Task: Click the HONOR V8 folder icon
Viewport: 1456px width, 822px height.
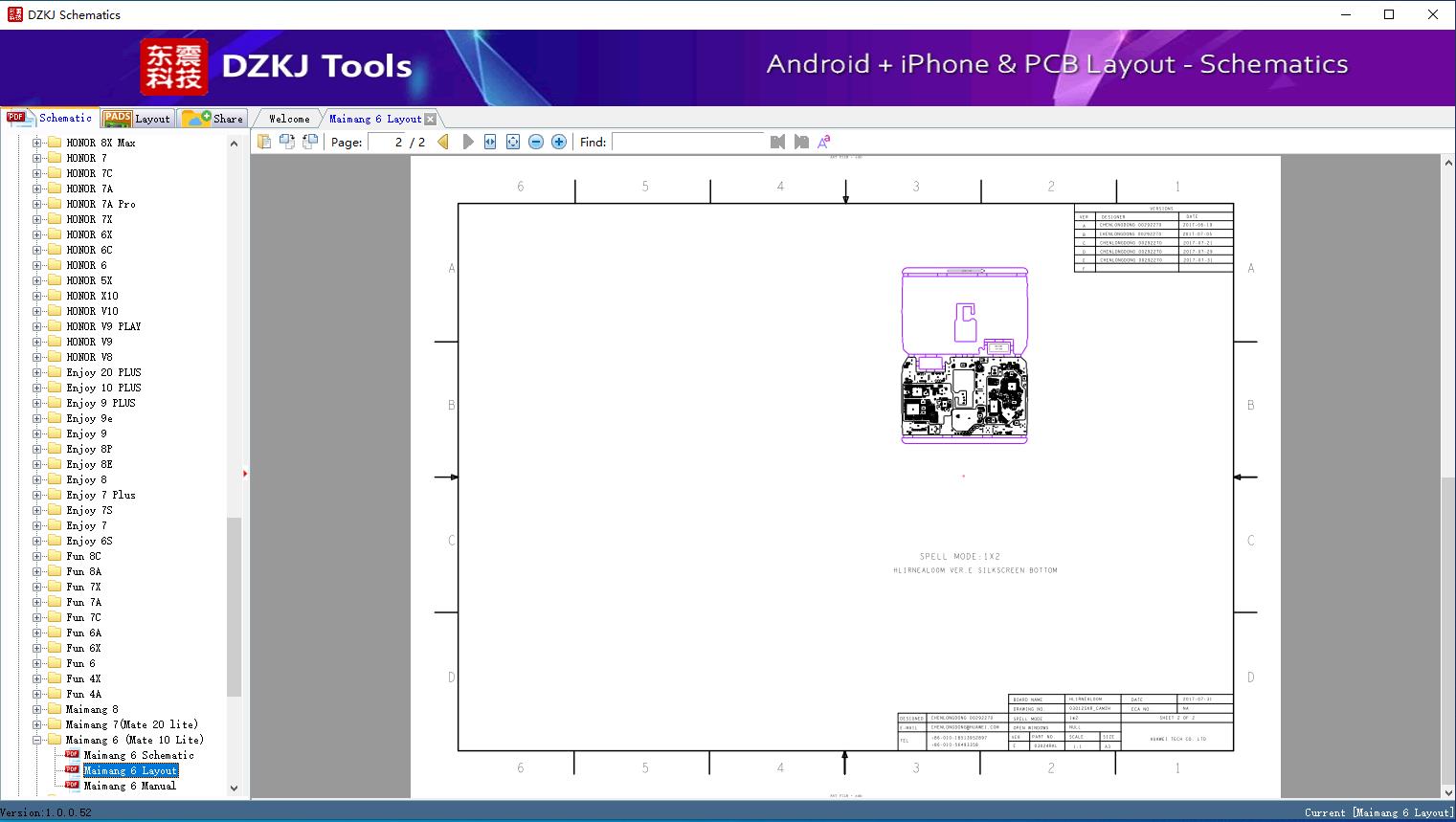Action: [55, 357]
